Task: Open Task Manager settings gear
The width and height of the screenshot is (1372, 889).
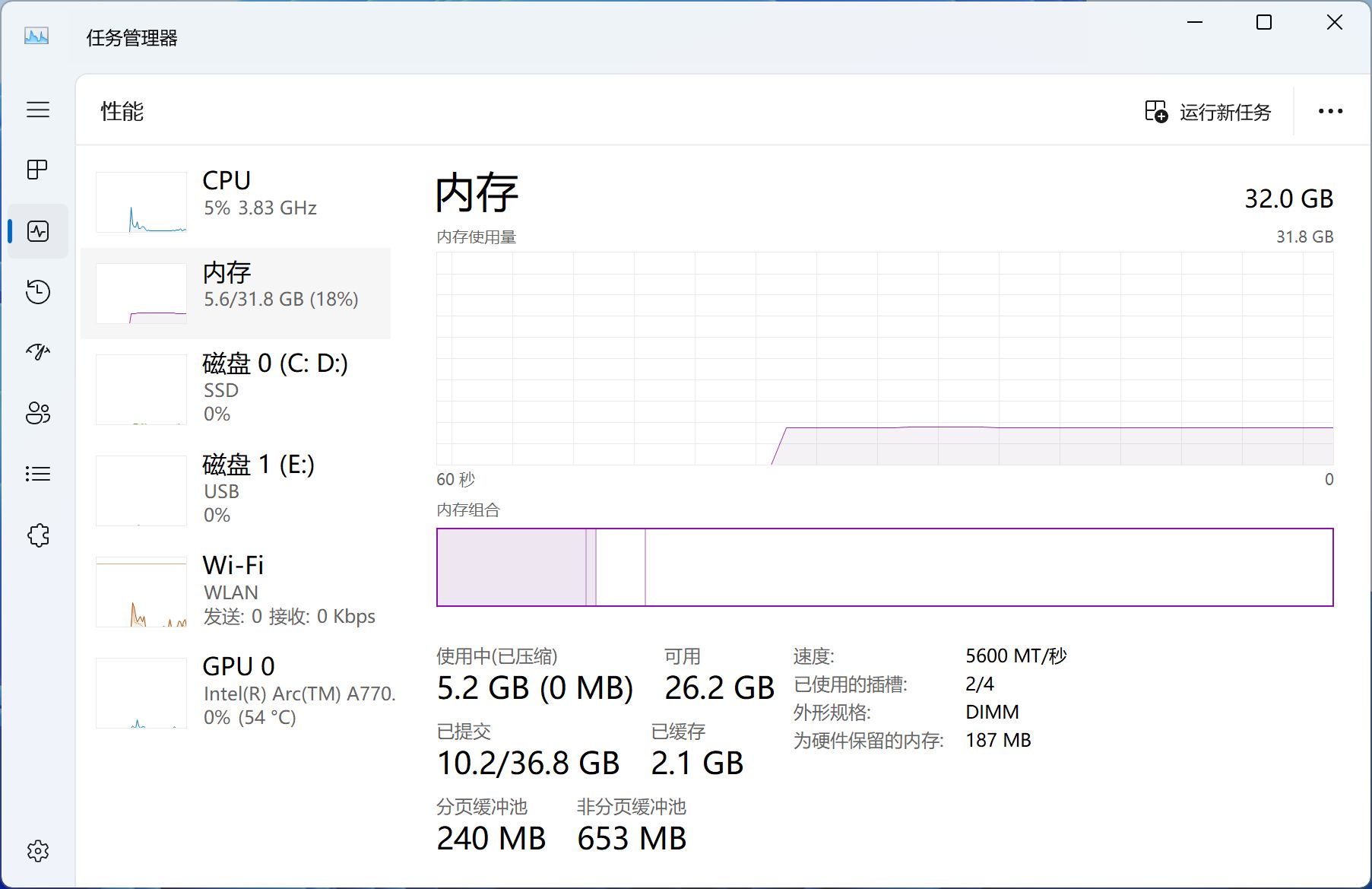Action: [38, 850]
